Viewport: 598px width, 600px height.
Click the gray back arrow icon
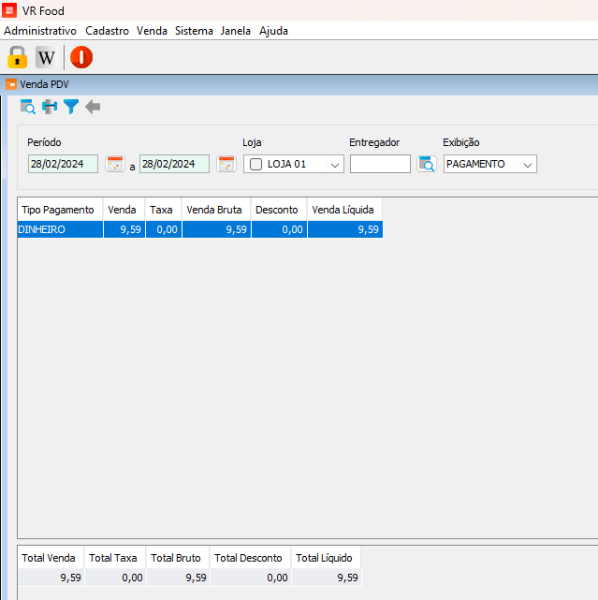click(93, 107)
